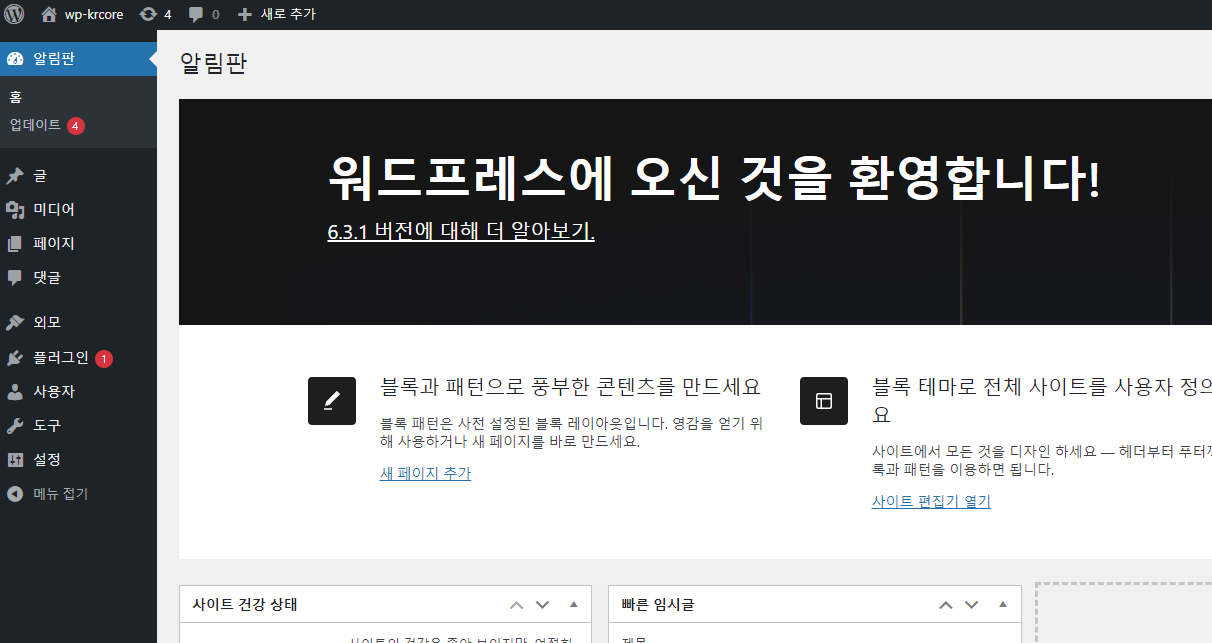Open the 도구 tools menu
The width and height of the screenshot is (1212, 643).
(78, 426)
